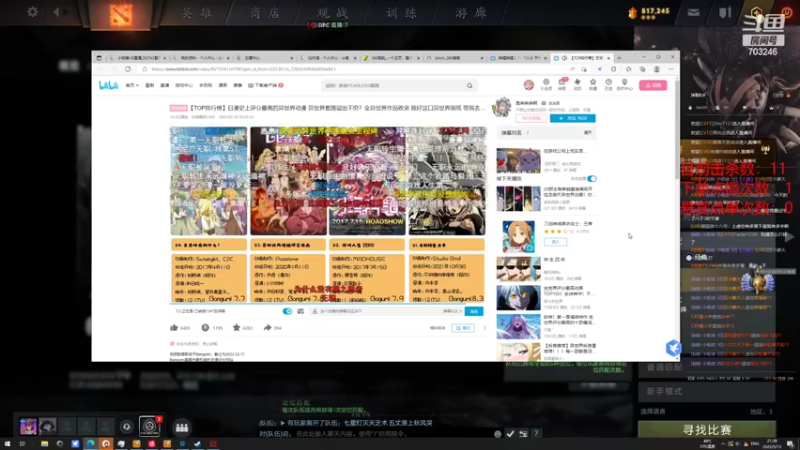Click the Dota 2 player avatar portrait
Image resolution: width=800 pixels, height=450 pixels.
28,426
